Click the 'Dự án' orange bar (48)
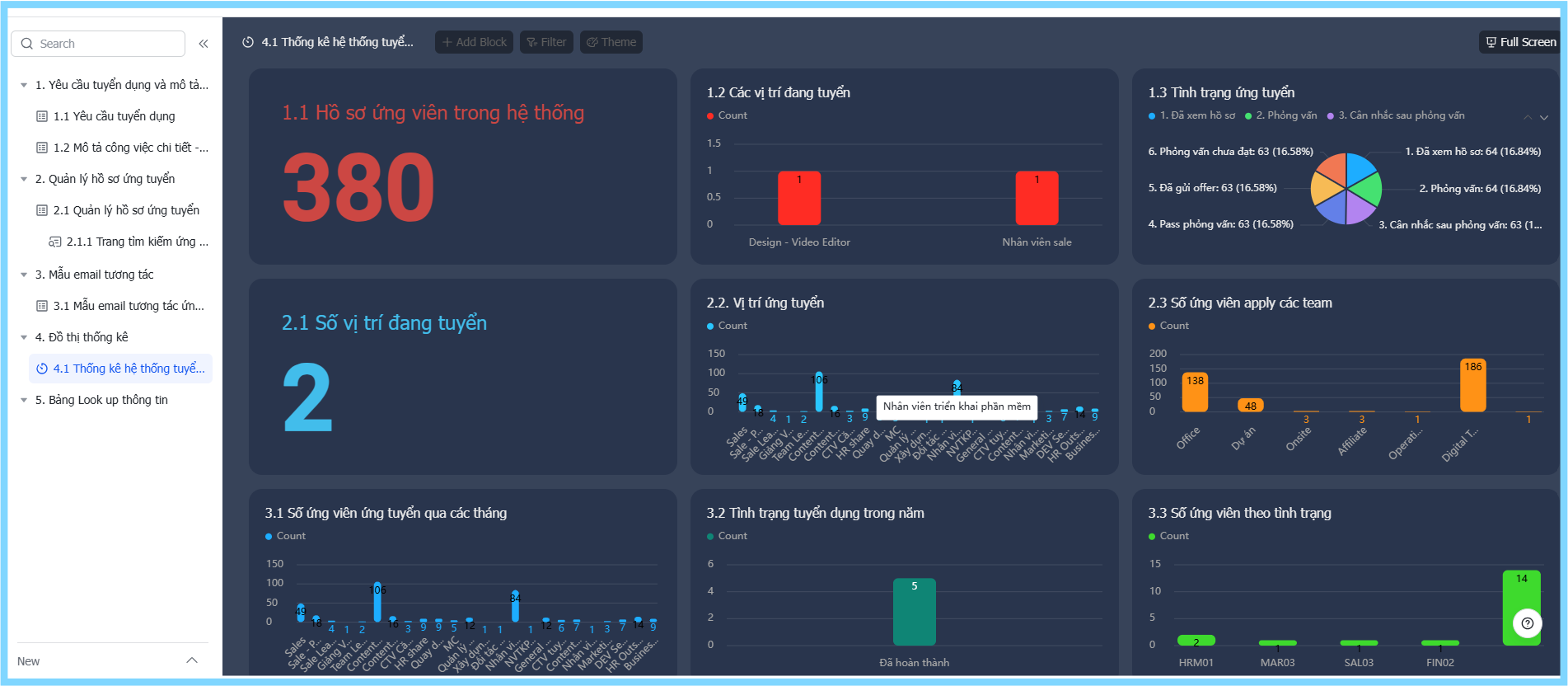1568x686 pixels. click(x=1250, y=405)
